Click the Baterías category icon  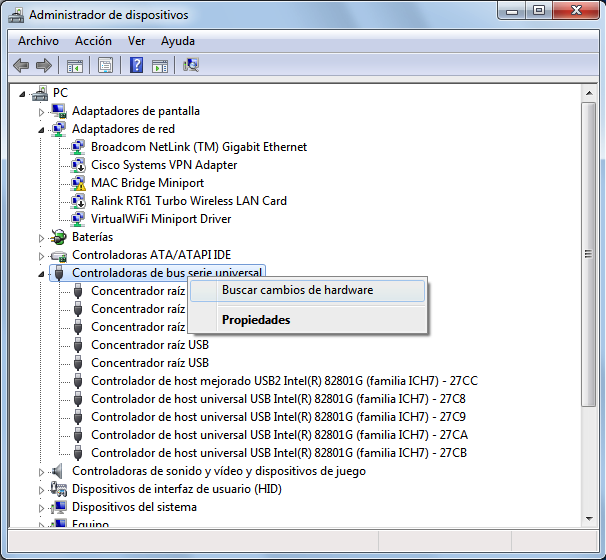[x=60, y=237]
